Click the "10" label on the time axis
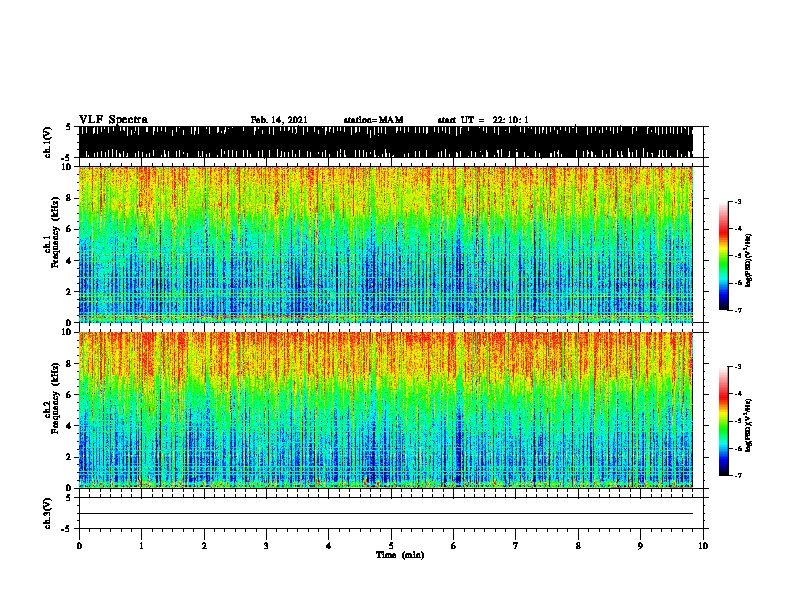The image size is (792, 612). (703, 546)
